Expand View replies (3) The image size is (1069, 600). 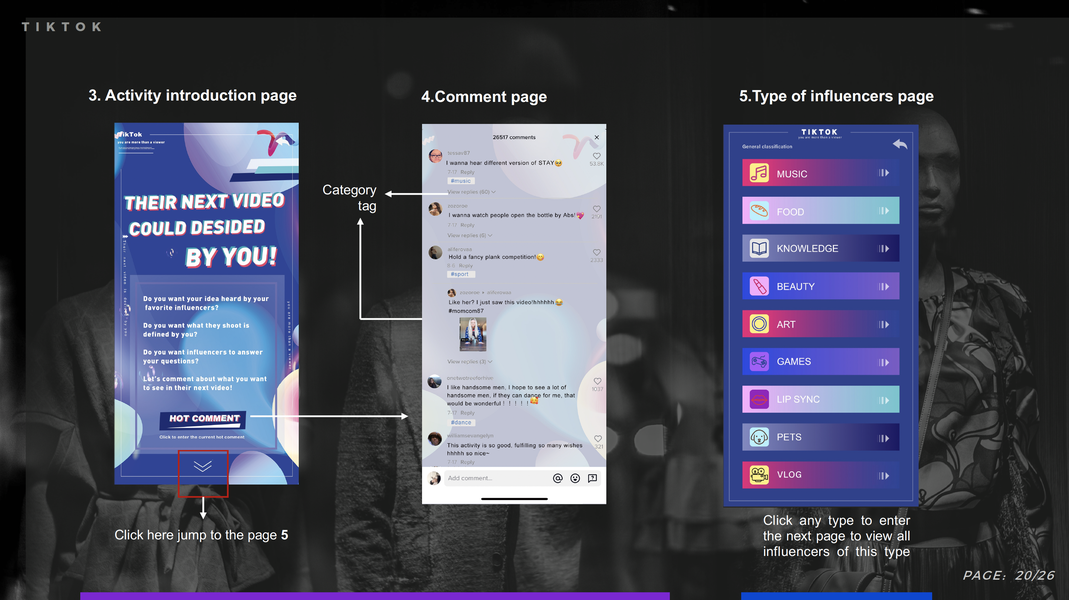point(470,361)
